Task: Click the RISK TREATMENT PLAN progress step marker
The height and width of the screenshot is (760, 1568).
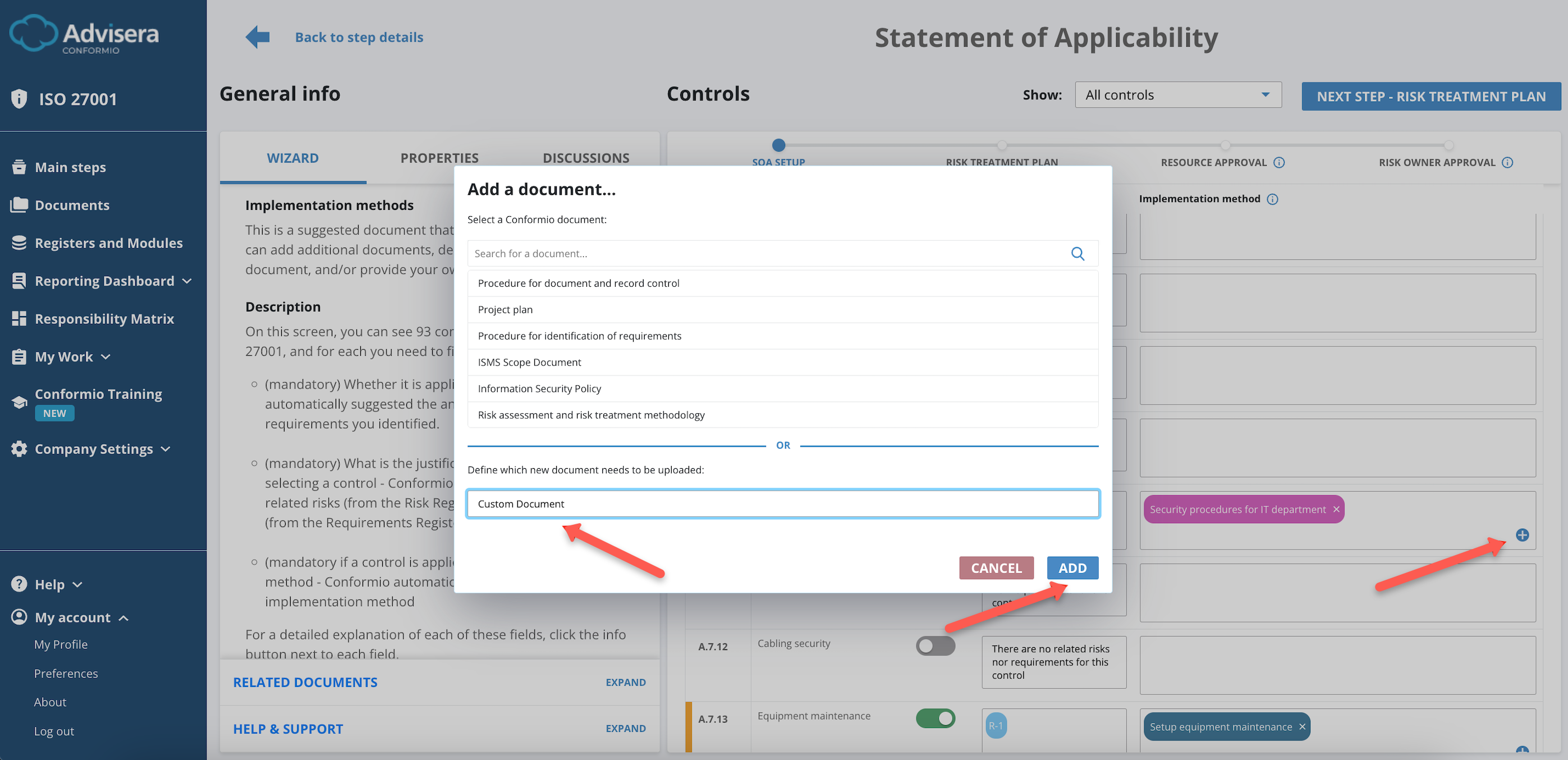Action: [x=1002, y=145]
